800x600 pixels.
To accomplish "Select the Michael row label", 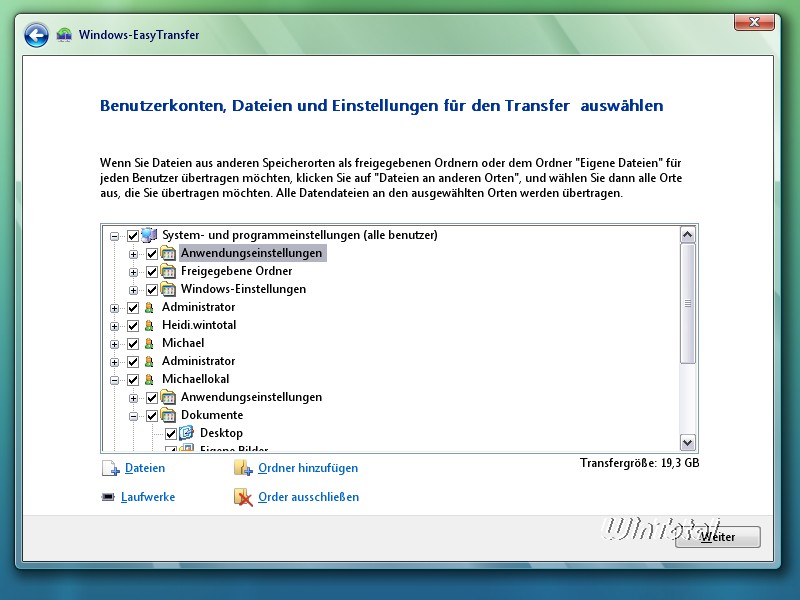I will click(x=183, y=343).
